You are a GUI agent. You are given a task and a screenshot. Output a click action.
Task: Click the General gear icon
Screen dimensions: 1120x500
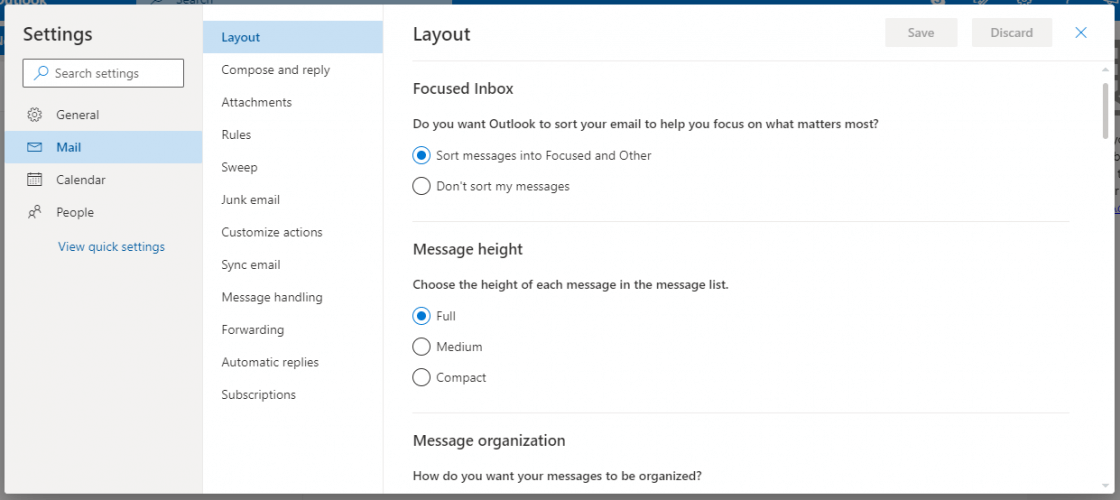[x=34, y=114]
